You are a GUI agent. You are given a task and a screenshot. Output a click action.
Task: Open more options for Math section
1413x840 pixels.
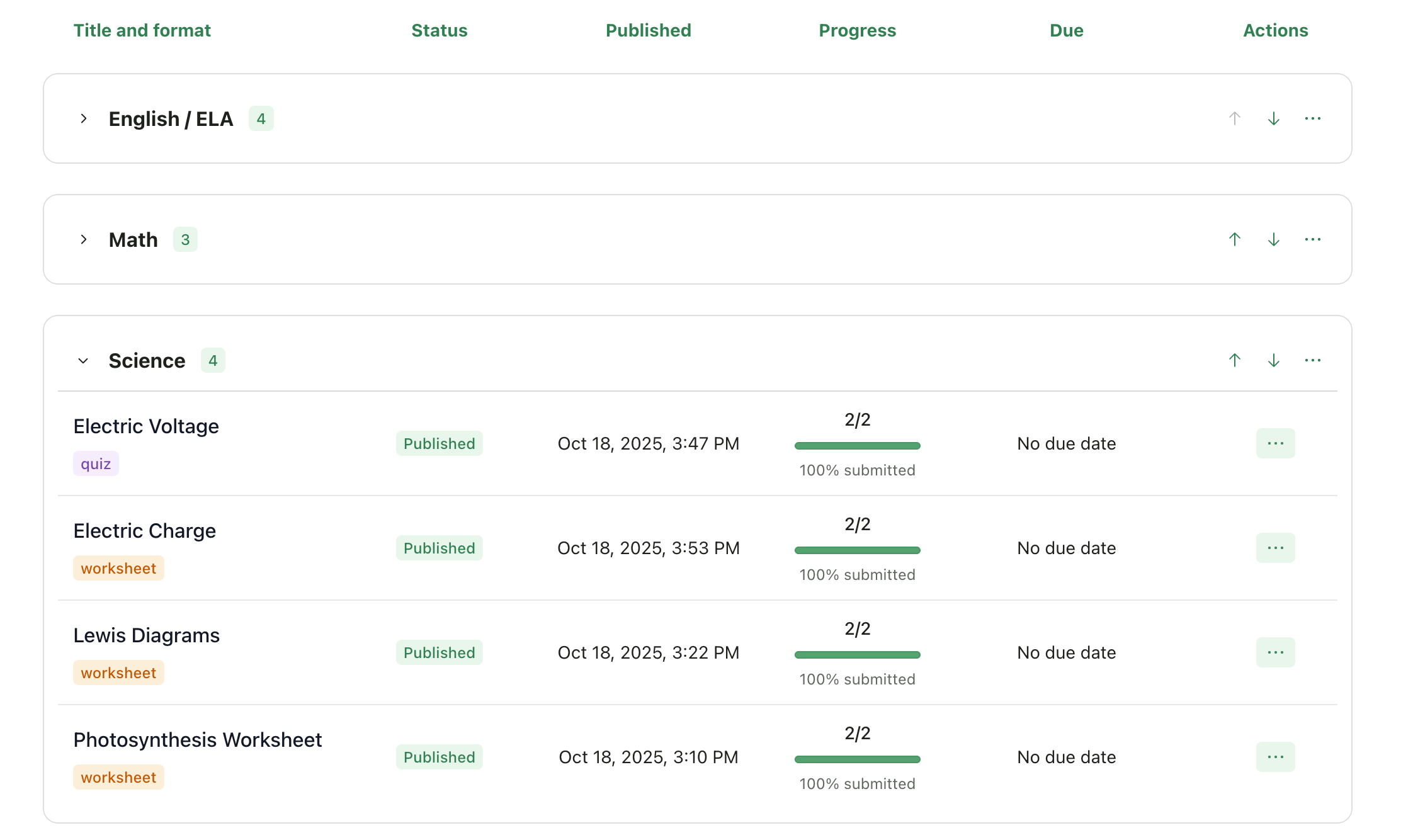pos(1312,239)
